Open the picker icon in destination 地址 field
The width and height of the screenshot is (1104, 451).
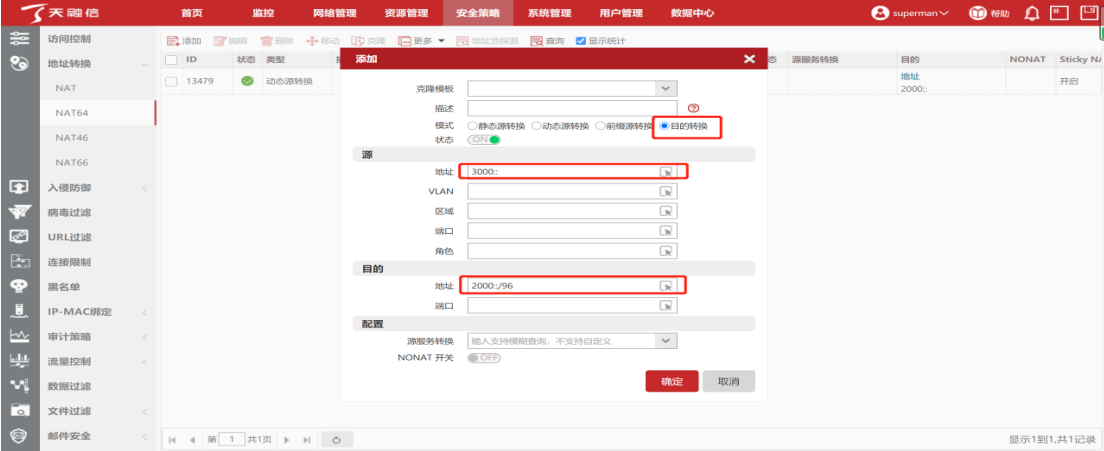[665, 286]
